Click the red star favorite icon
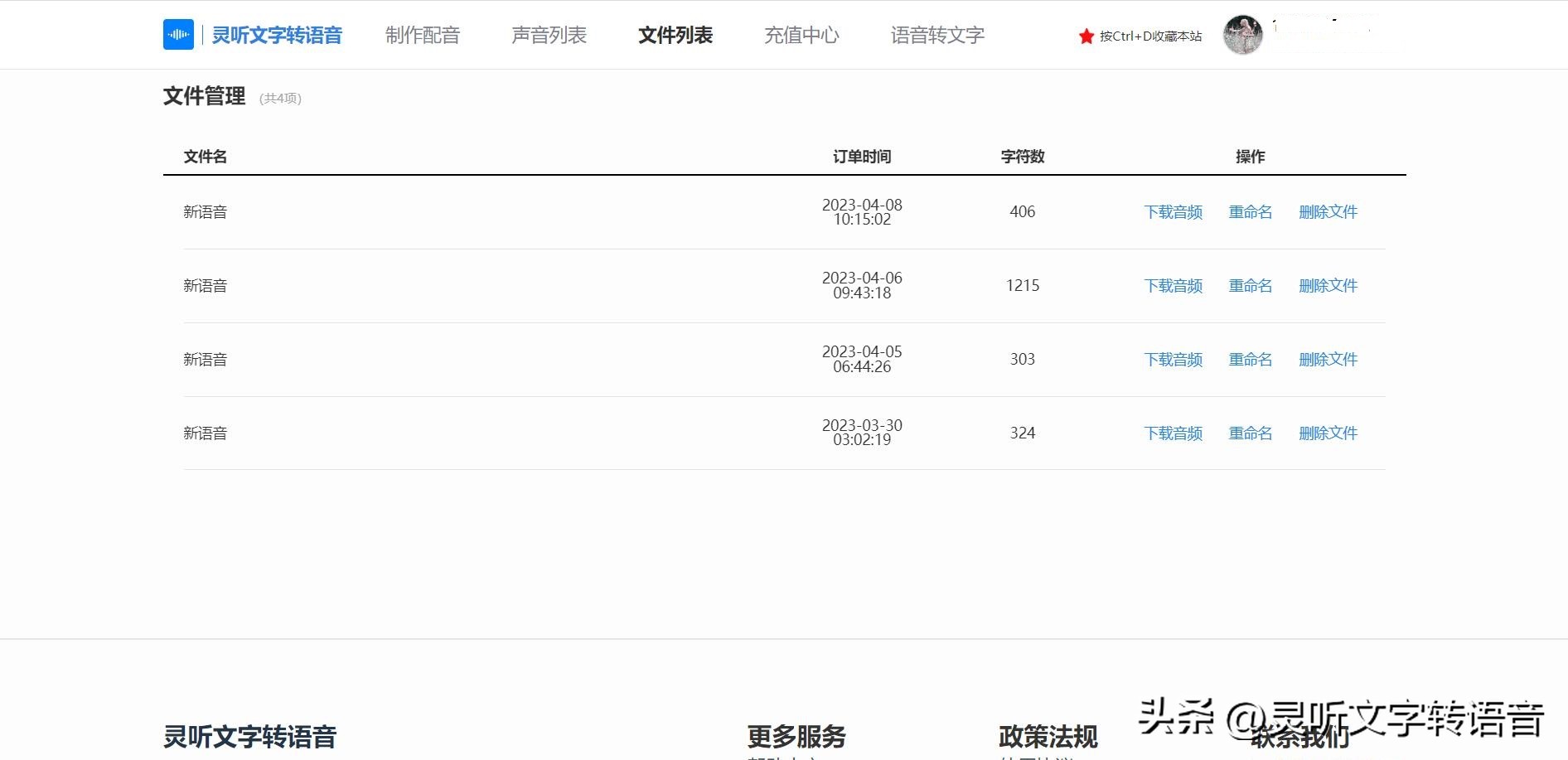1568x760 pixels. (1085, 36)
